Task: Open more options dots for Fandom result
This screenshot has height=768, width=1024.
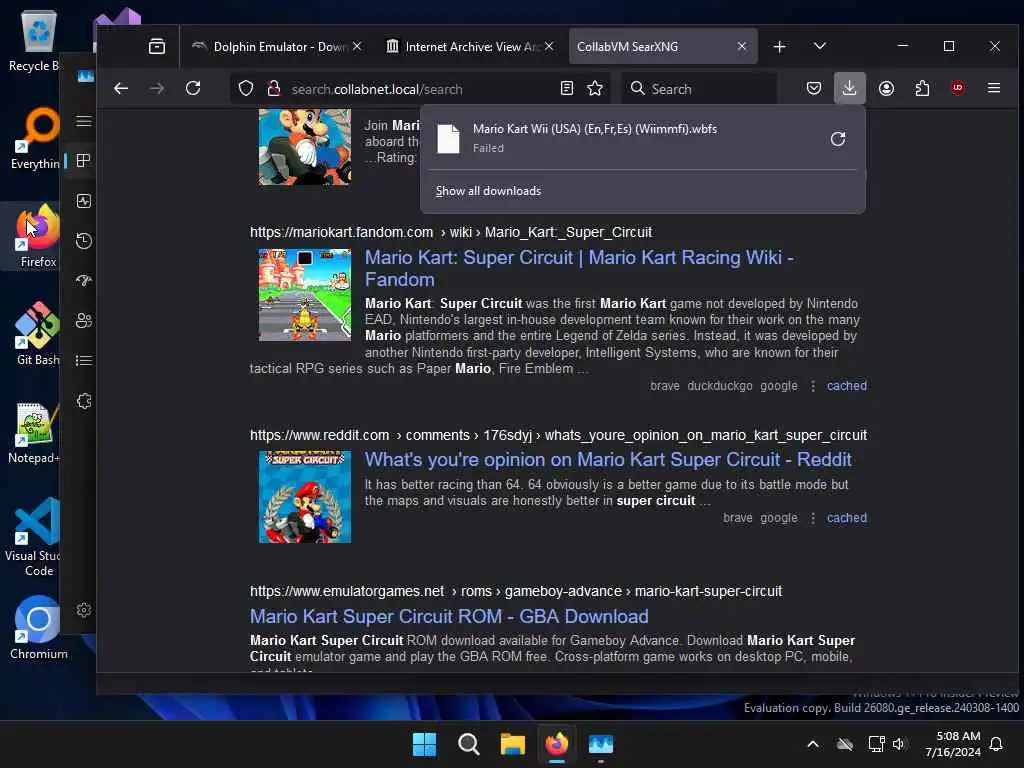Action: [x=812, y=386]
